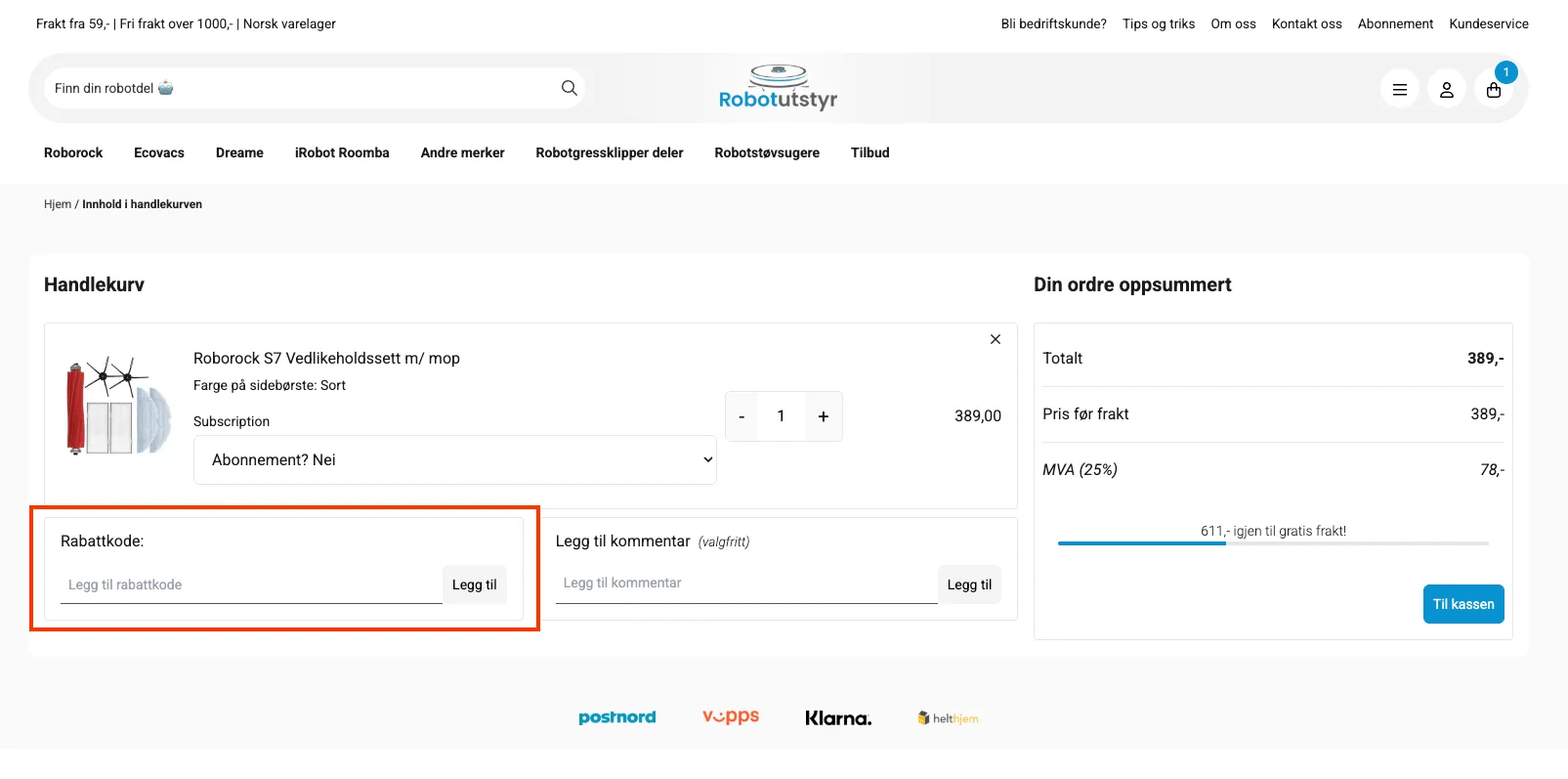The height and width of the screenshot is (779, 1568).
Task: Click the 'Innhold i handlekurven' breadcrumb text
Action: point(143,204)
